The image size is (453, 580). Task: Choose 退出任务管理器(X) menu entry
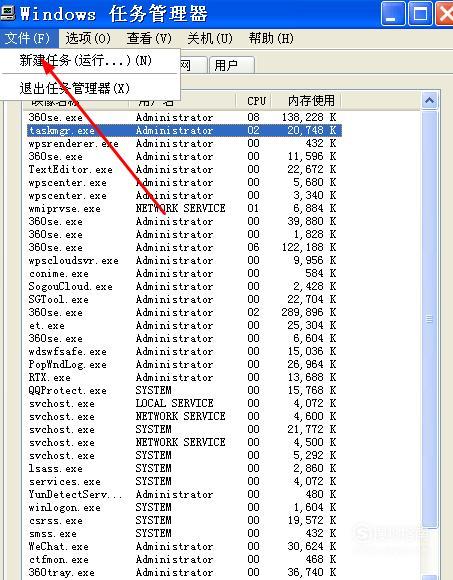click(89, 88)
